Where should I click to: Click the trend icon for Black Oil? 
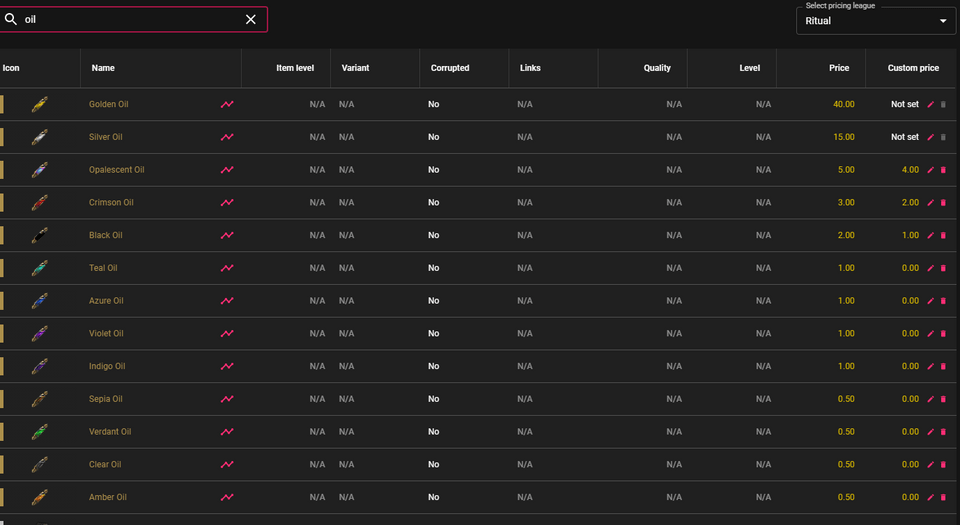(x=227, y=235)
